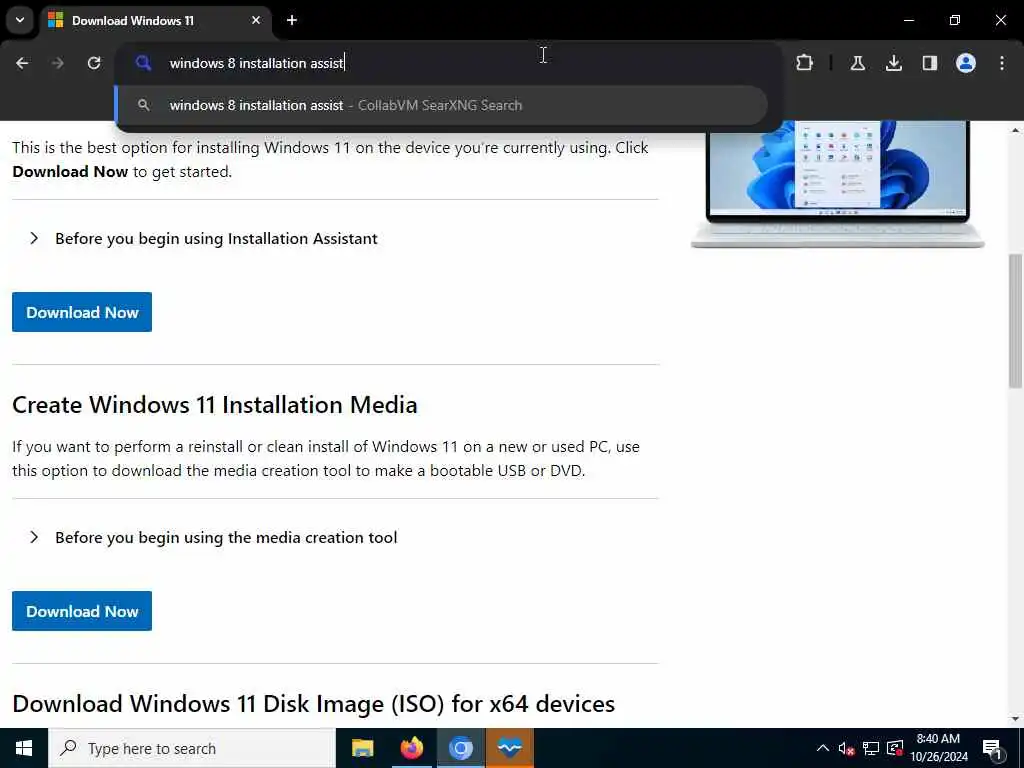Image resolution: width=1024 pixels, height=768 pixels.
Task: Click the address bar search text
Action: point(256,63)
